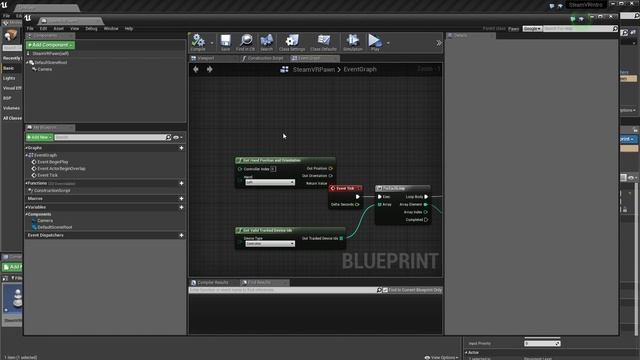Open Hand dropdown on Get Hand node
This screenshot has width=640, height=360.
pos(270,182)
